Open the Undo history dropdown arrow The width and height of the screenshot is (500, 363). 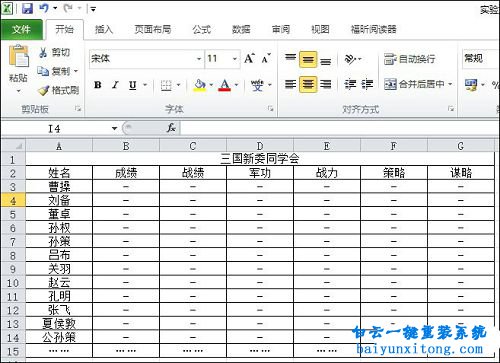[55, 8]
